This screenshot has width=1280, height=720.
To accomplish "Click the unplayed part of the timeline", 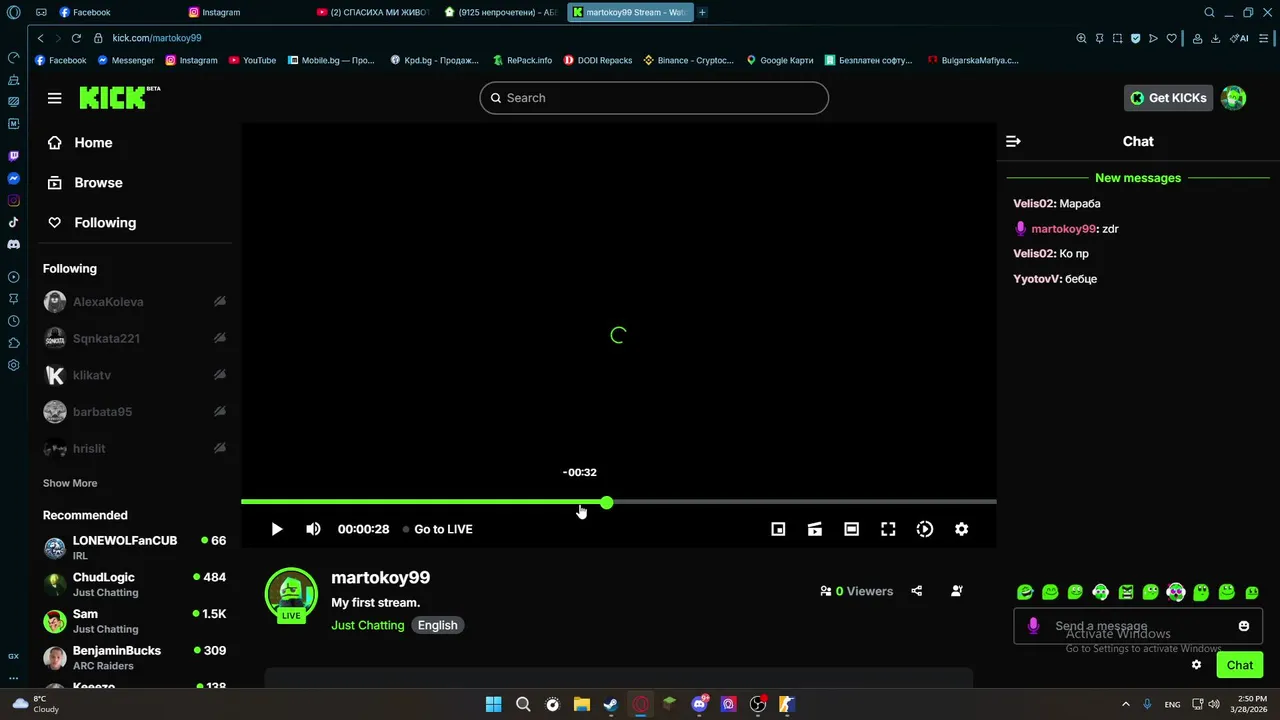I will point(805,502).
